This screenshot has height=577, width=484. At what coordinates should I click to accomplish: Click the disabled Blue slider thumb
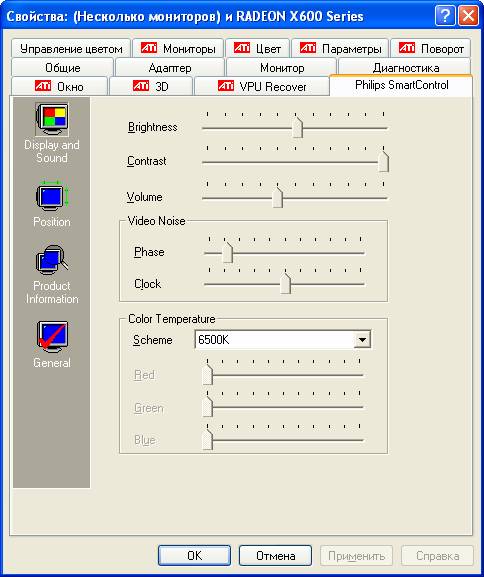tap(208, 440)
